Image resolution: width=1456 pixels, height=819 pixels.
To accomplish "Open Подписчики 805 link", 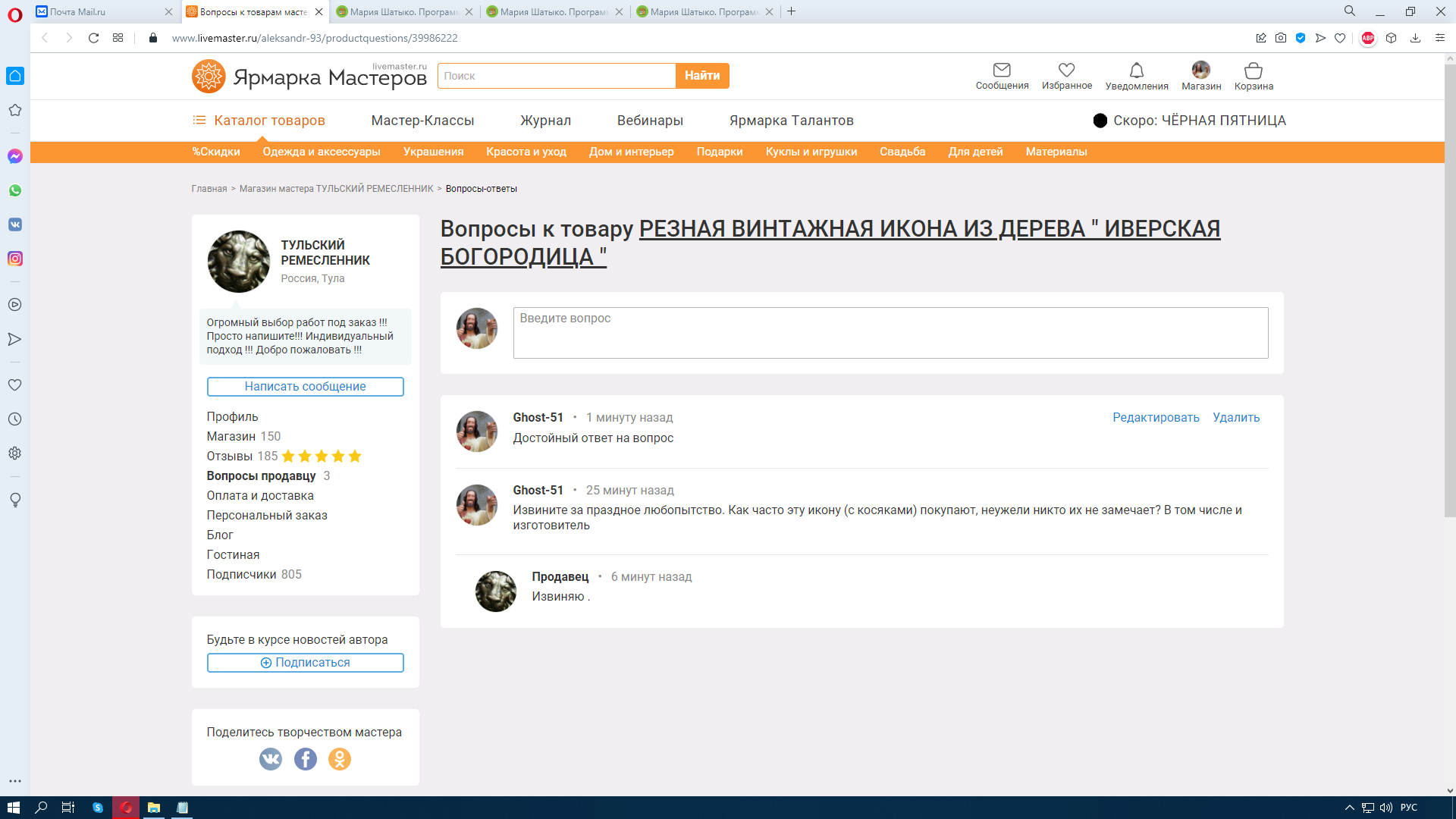I will tap(254, 575).
